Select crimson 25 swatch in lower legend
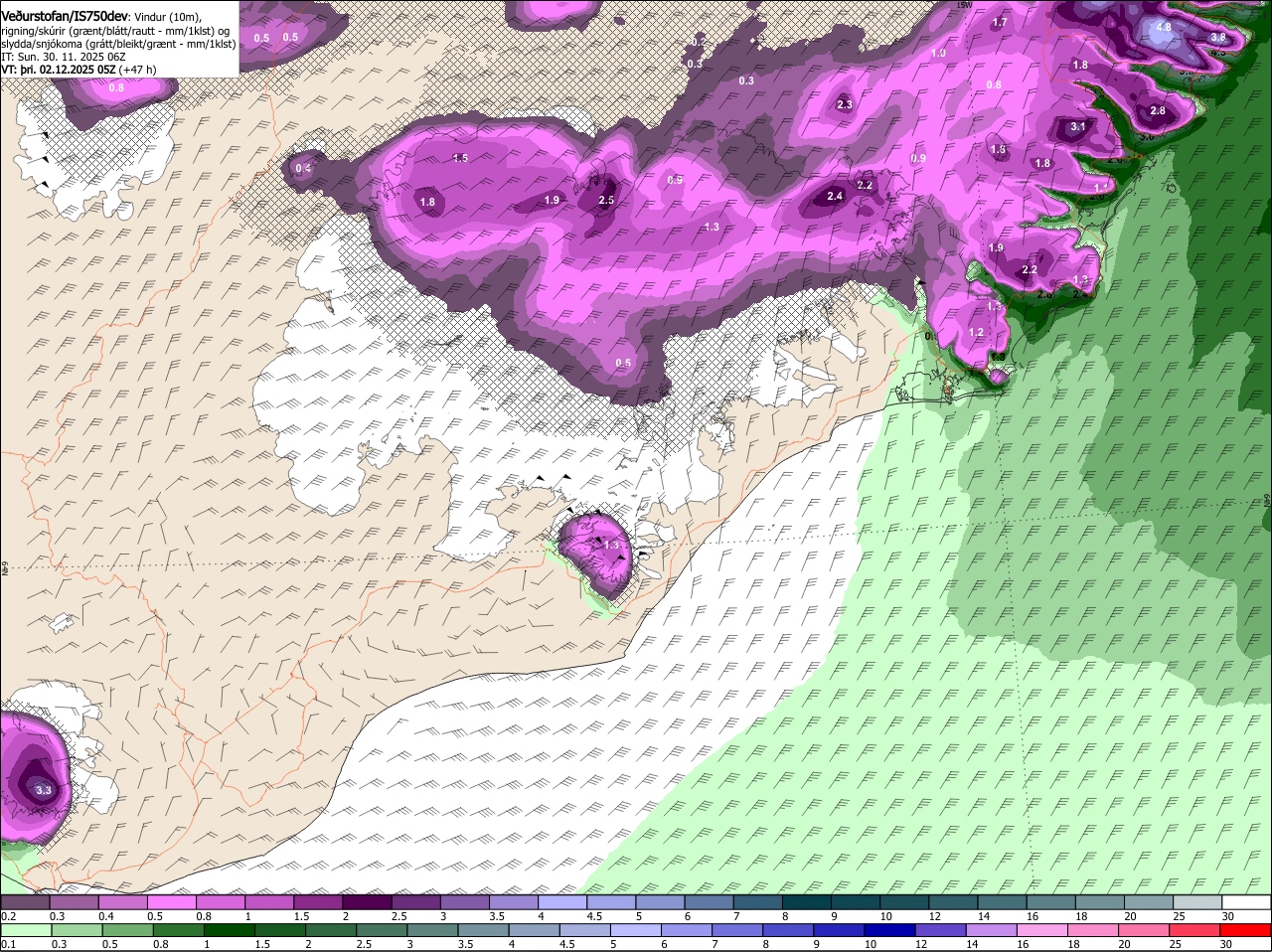This screenshot has height=952, width=1272. [x=1195, y=930]
